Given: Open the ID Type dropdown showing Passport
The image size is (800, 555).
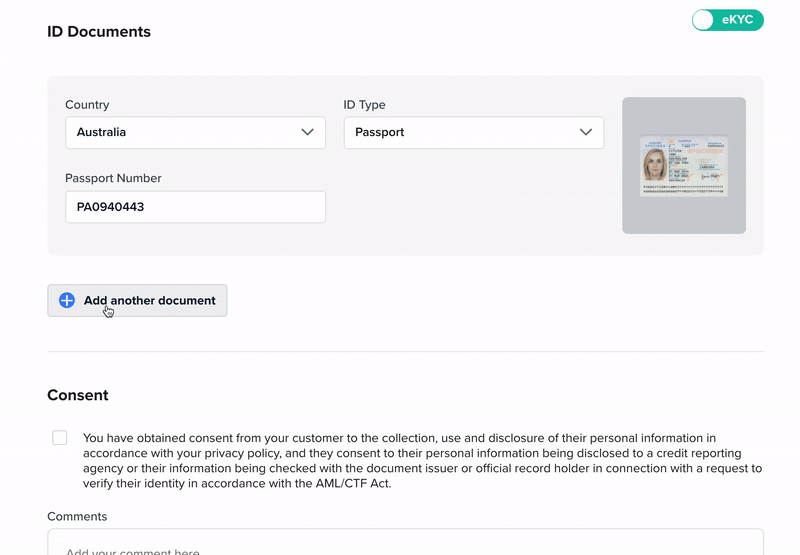Looking at the screenshot, I should click(x=473, y=133).
